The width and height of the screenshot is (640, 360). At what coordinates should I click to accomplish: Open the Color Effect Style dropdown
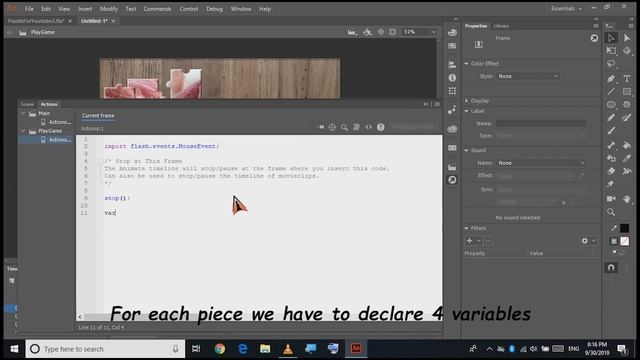(x=528, y=76)
